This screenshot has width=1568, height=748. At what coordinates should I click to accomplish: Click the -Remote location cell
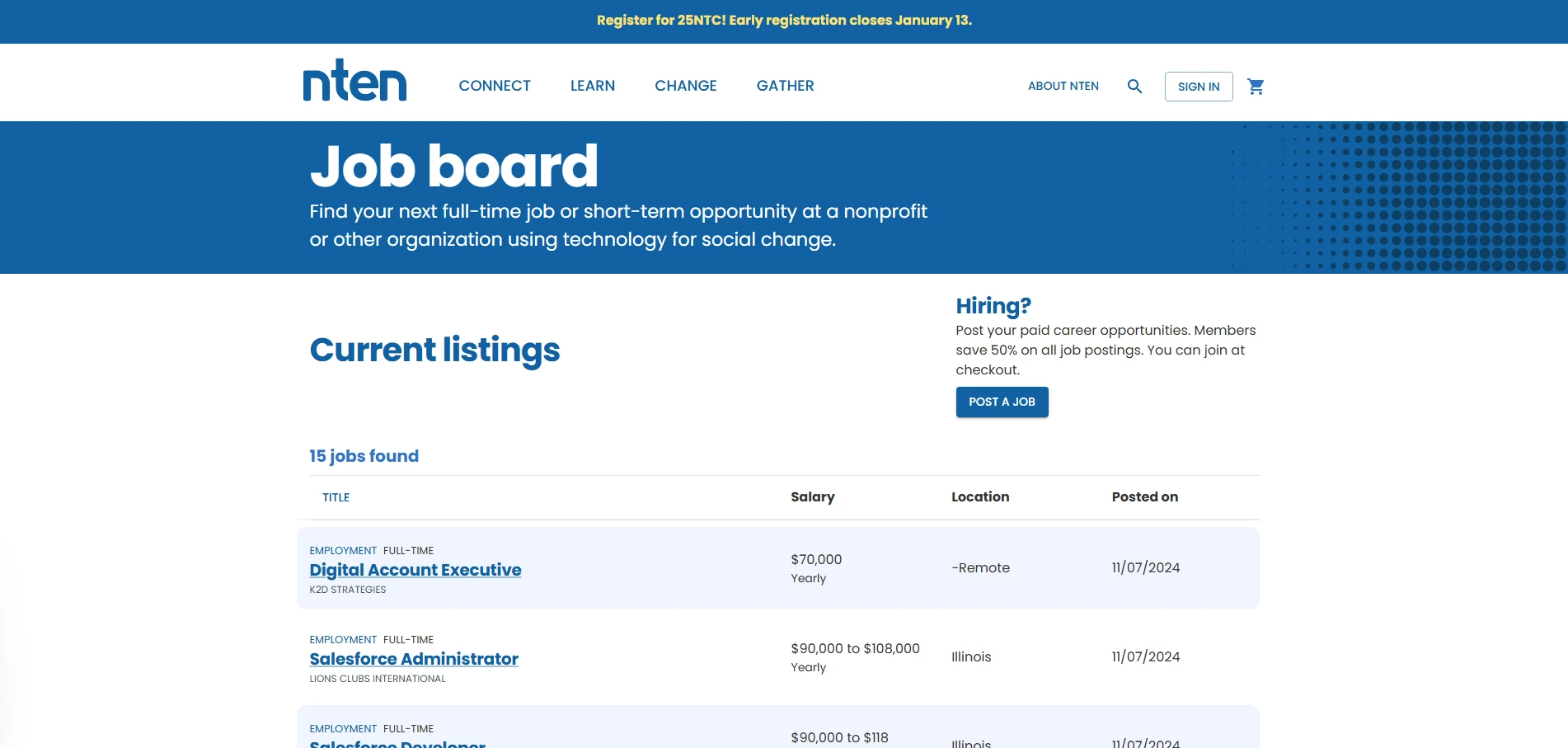click(980, 567)
